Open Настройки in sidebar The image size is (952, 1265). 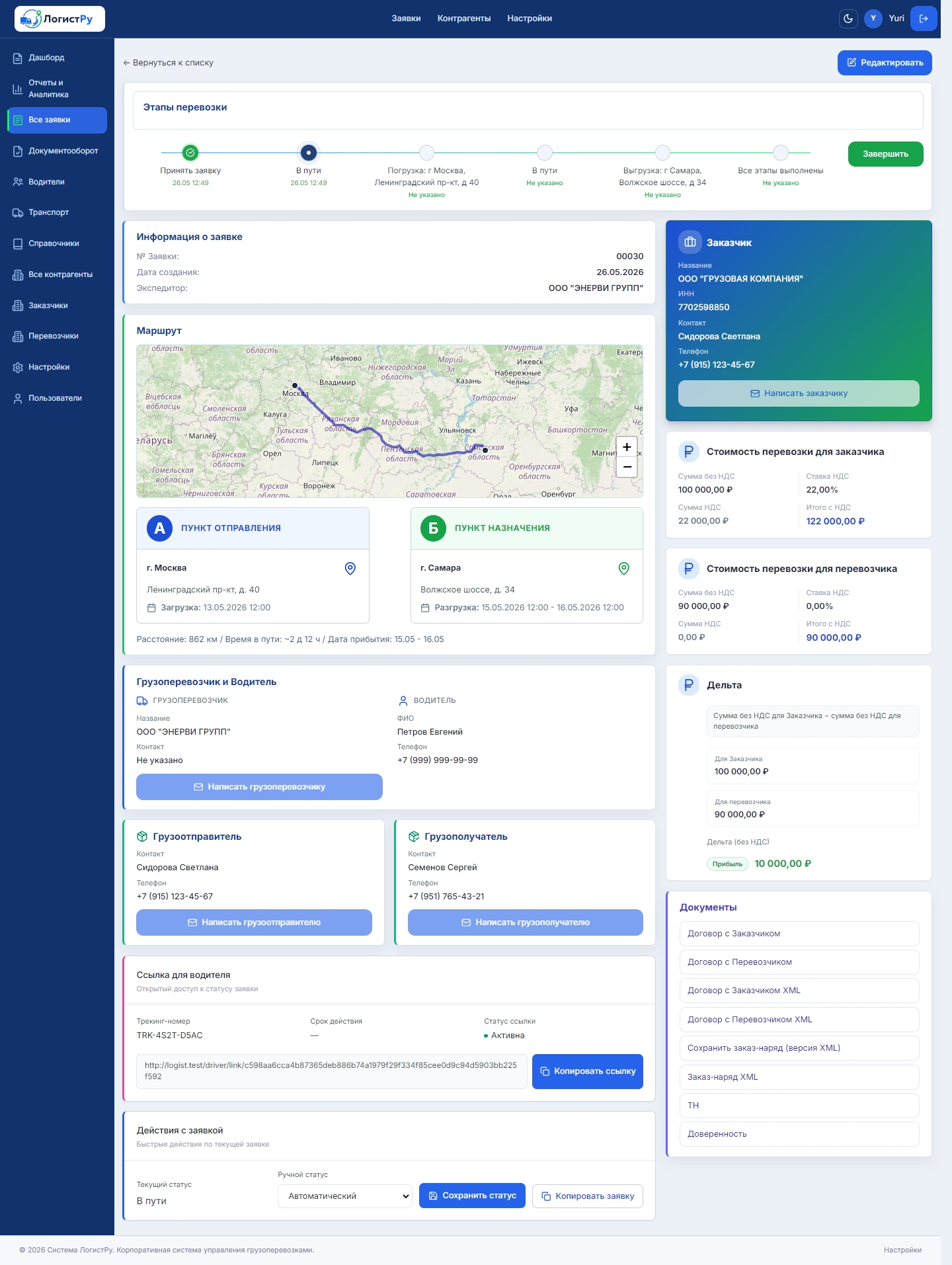(x=57, y=367)
